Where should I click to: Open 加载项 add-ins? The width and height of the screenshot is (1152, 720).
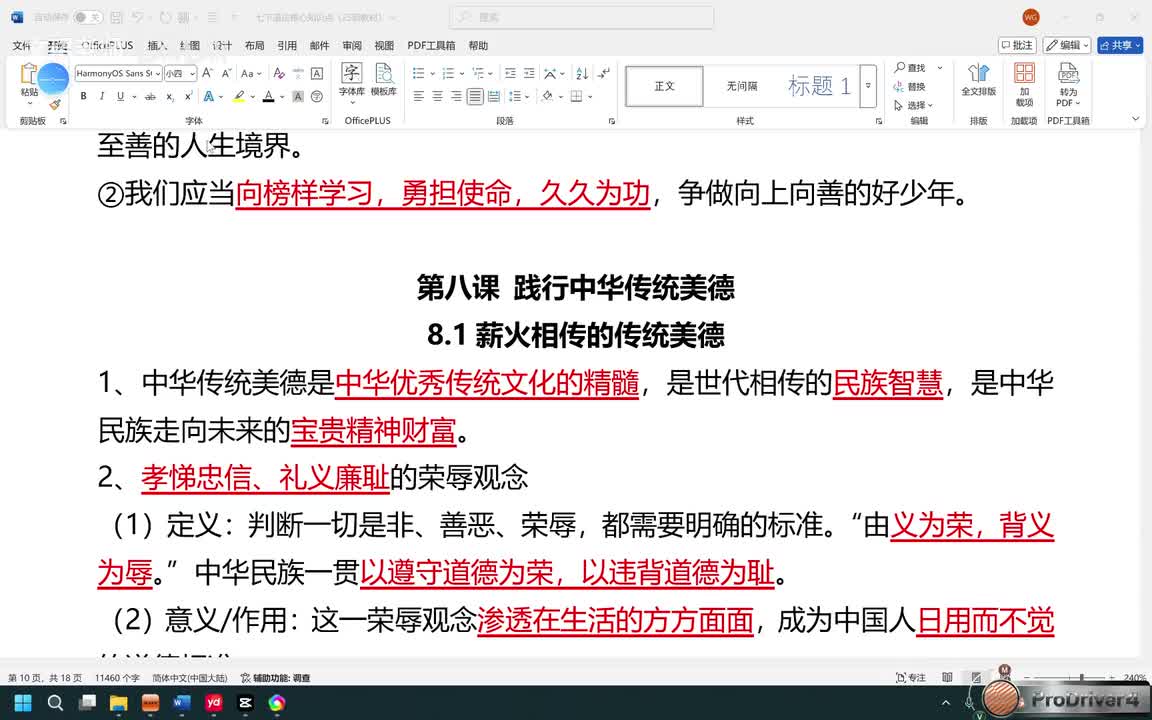point(1024,84)
